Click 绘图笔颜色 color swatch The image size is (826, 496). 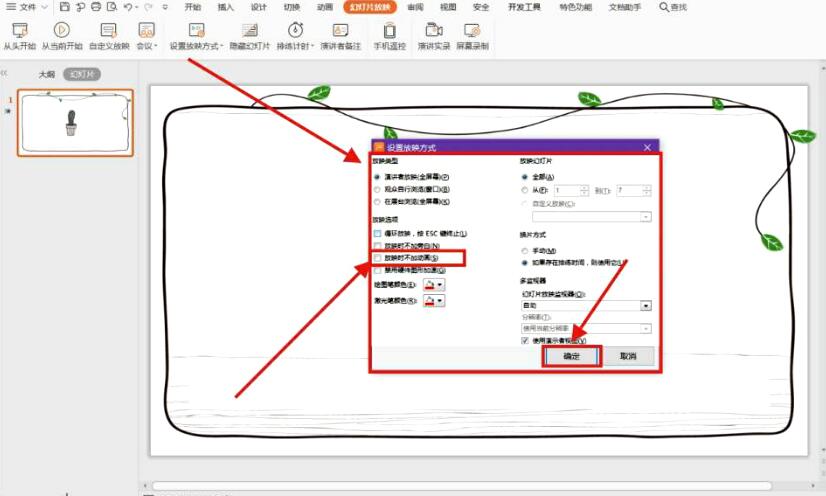(429, 285)
